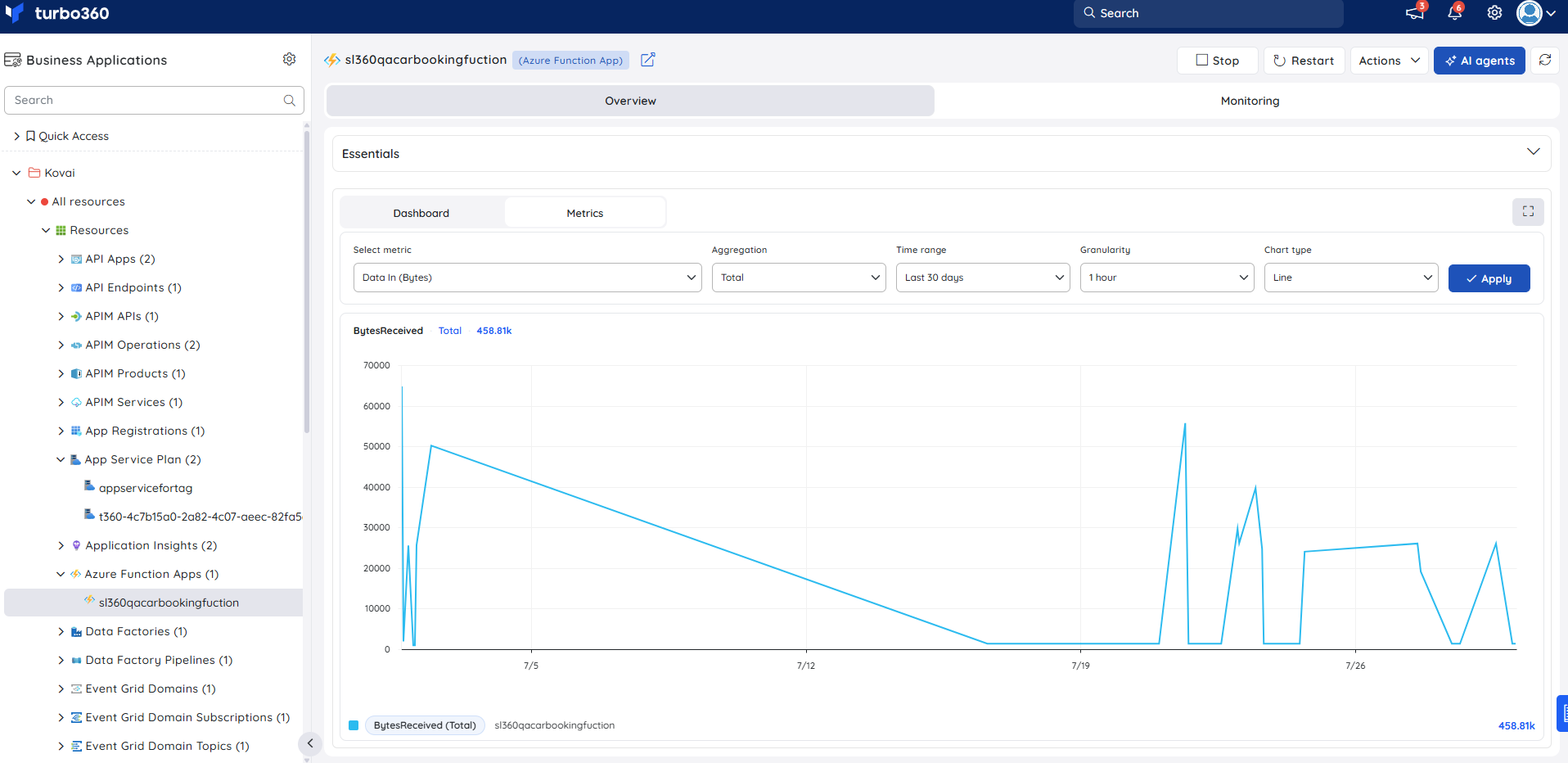Click the global Search field
The height and width of the screenshot is (763, 1568).
point(1208,13)
